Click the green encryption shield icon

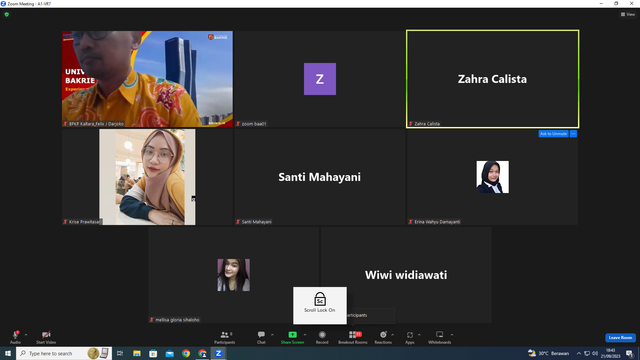7,14
